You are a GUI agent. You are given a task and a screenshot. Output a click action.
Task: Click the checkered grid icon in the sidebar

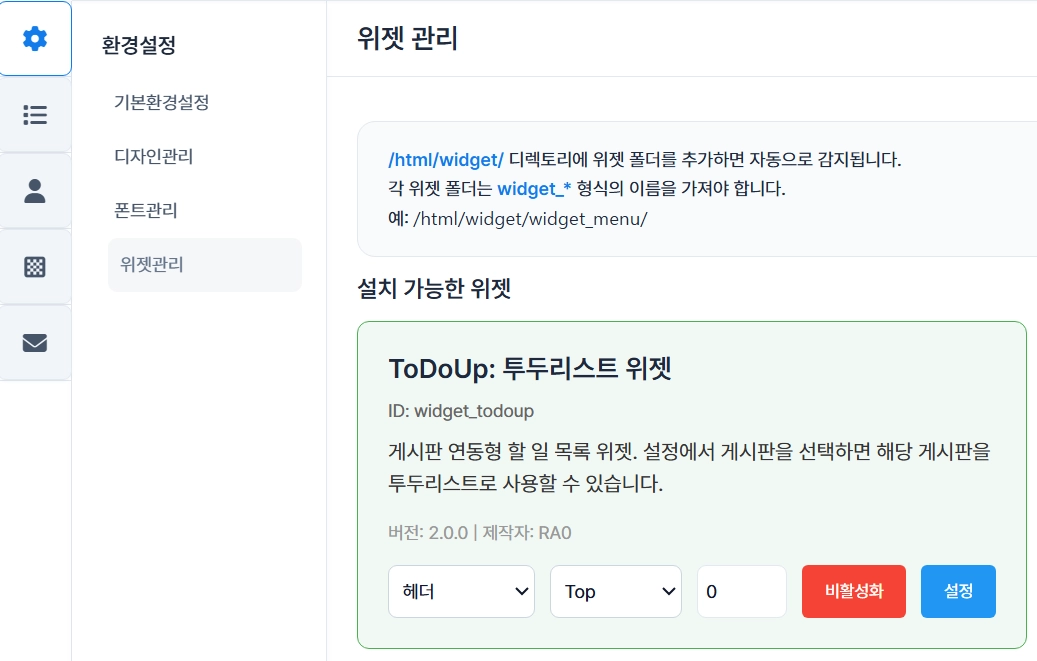pyautogui.click(x=35, y=267)
